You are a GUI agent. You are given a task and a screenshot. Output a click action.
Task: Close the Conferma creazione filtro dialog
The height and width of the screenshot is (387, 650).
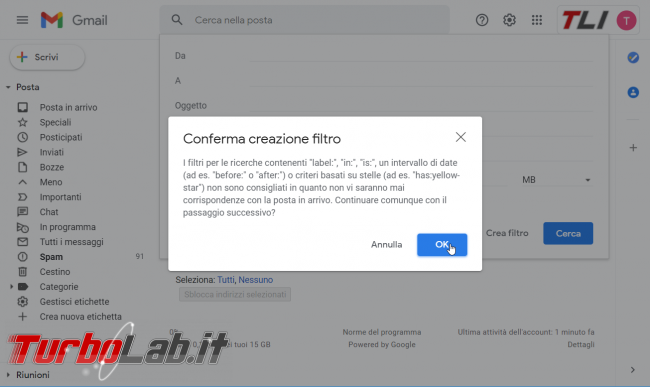coord(461,137)
